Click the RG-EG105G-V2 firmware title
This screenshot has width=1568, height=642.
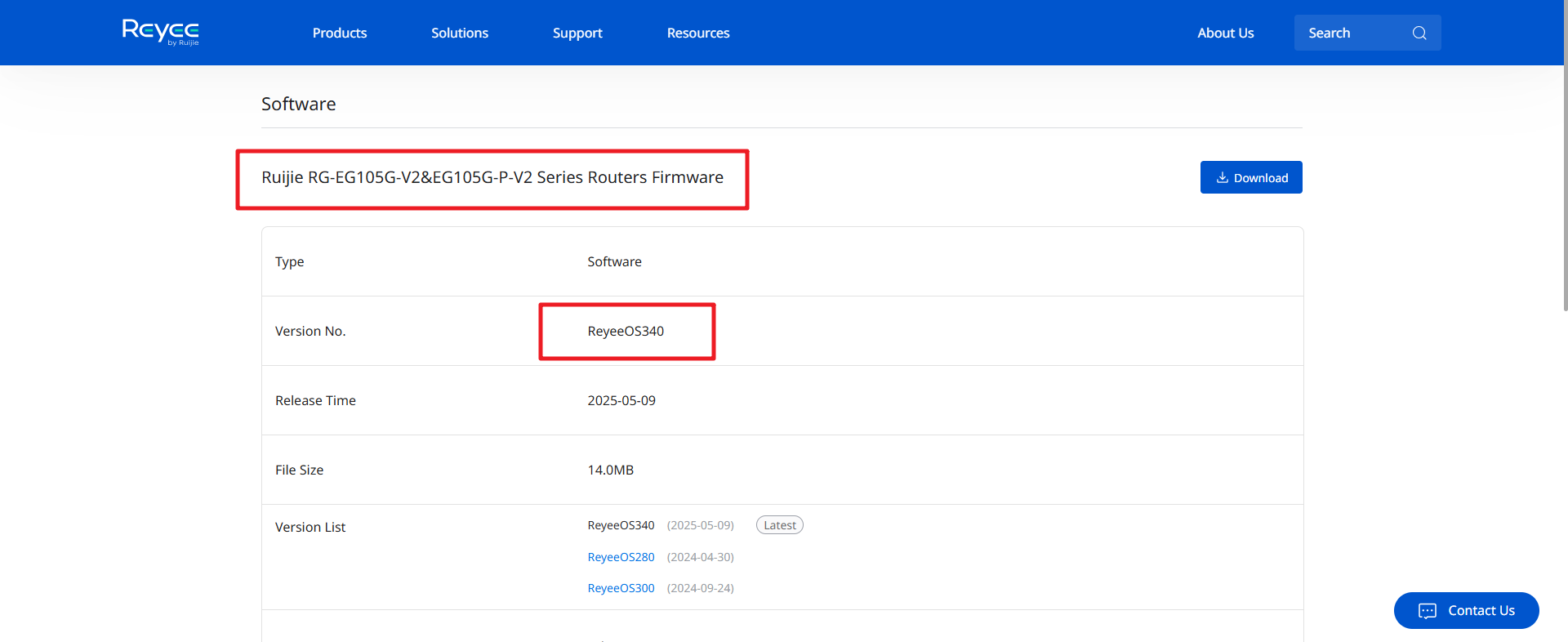pos(492,177)
